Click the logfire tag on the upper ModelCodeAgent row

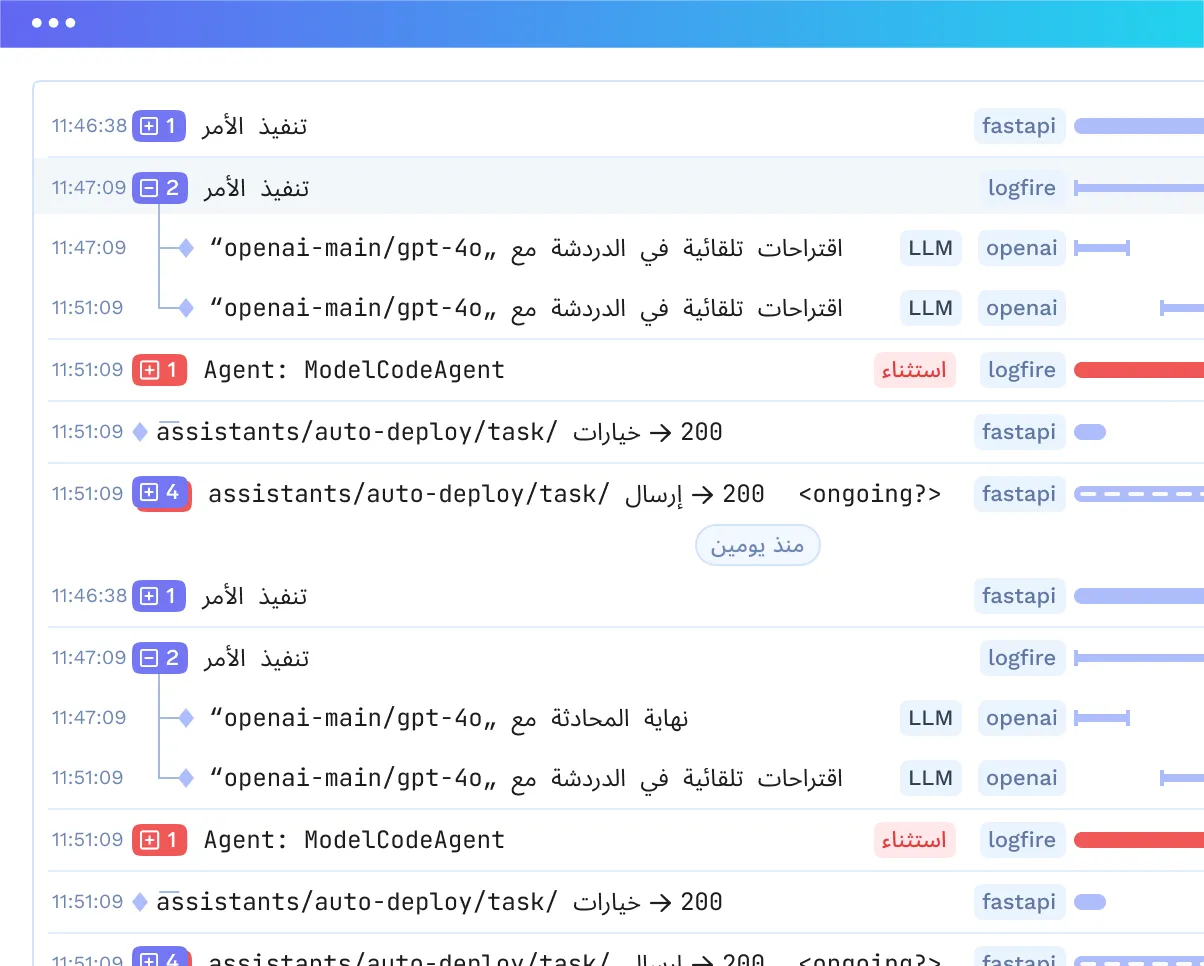(1022, 370)
